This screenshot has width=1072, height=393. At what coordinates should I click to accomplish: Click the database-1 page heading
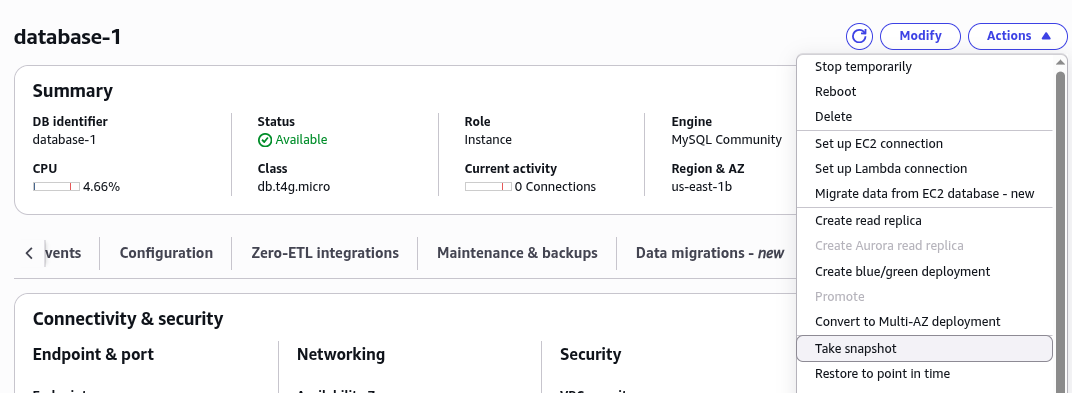coord(68,37)
